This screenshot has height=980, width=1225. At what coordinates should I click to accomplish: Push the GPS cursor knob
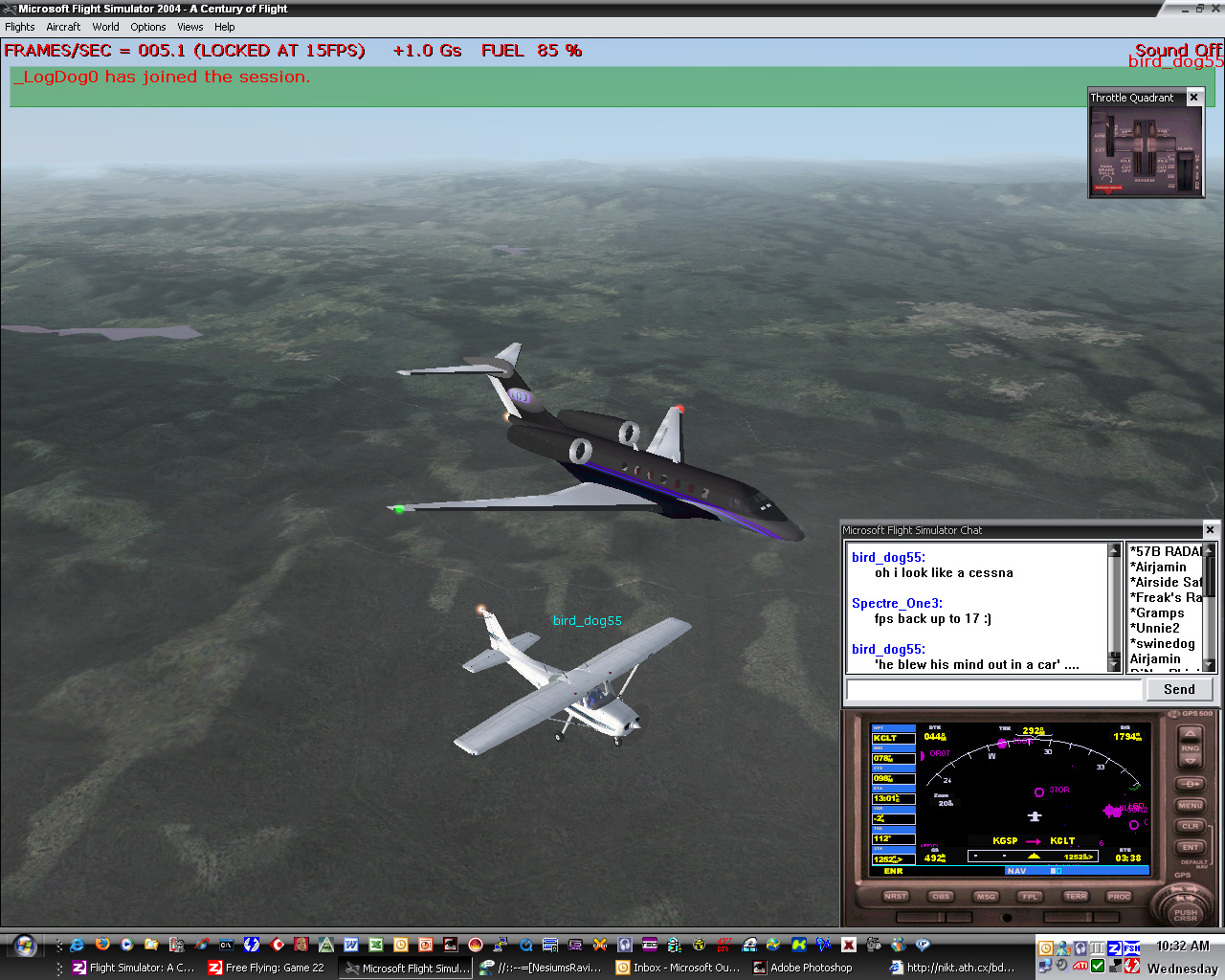coord(1185,912)
